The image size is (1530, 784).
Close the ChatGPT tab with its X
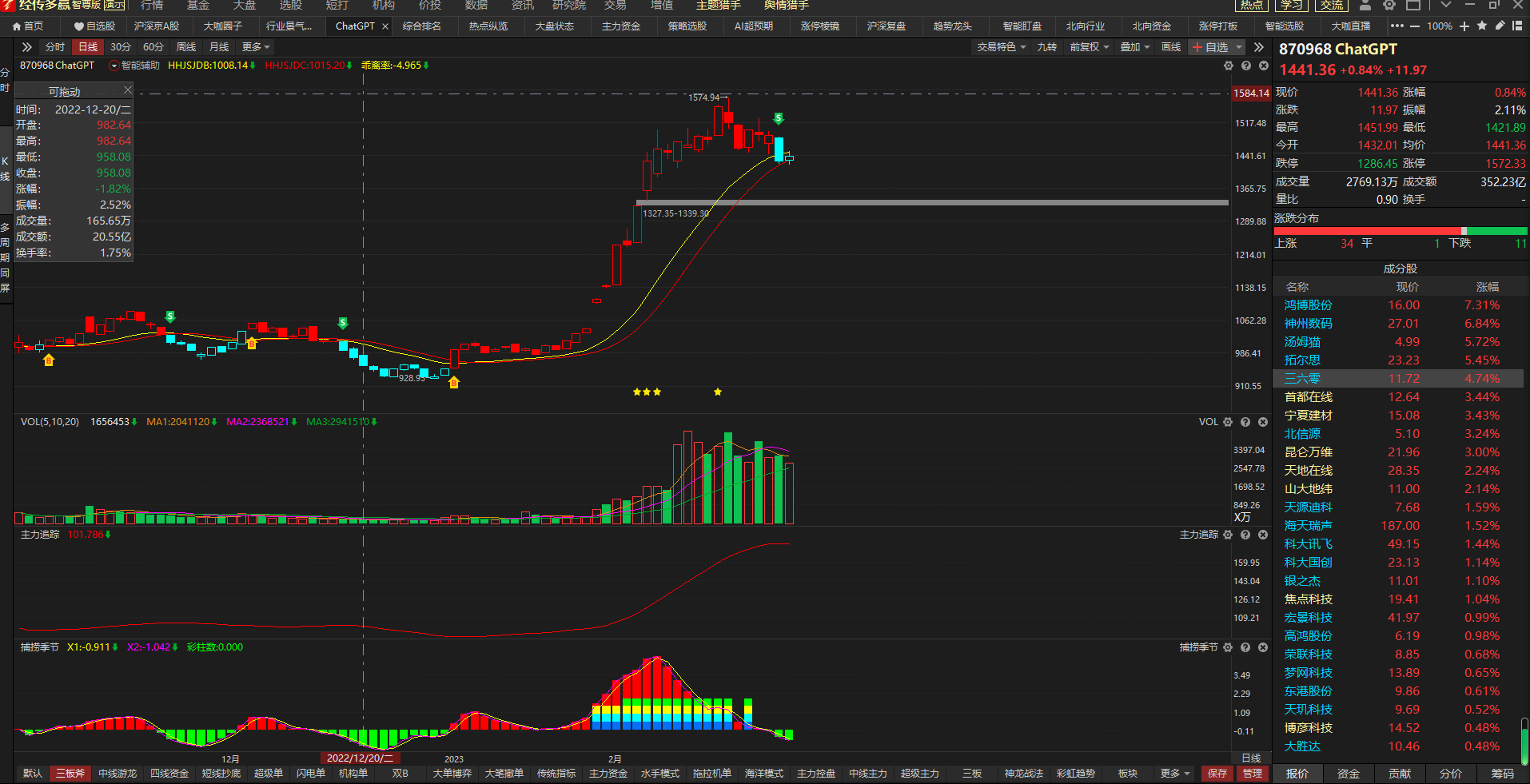(x=385, y=26)
